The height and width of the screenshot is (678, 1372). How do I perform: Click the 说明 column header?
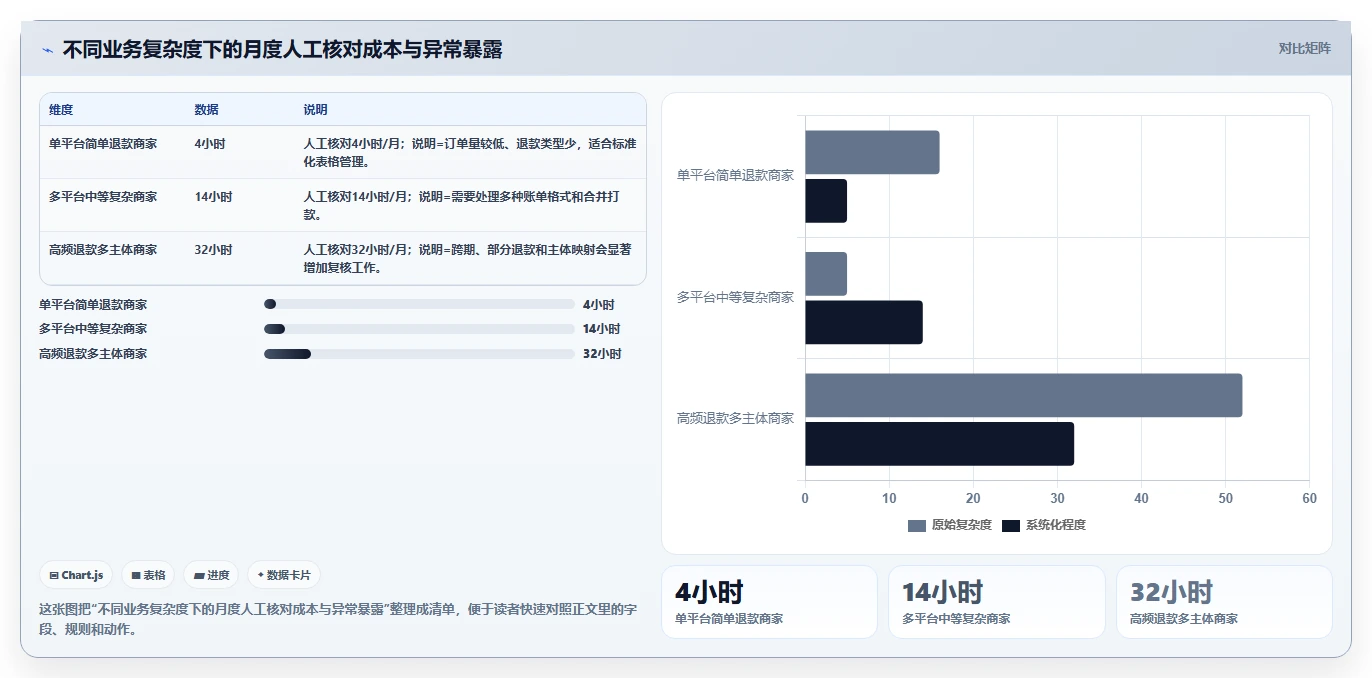[316, 110]
